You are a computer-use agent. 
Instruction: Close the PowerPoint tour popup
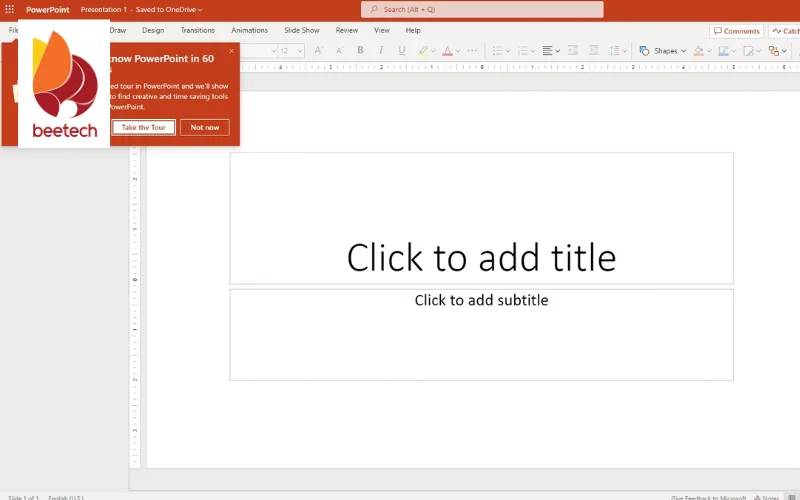pyautogui.click(x=232, y=51)
